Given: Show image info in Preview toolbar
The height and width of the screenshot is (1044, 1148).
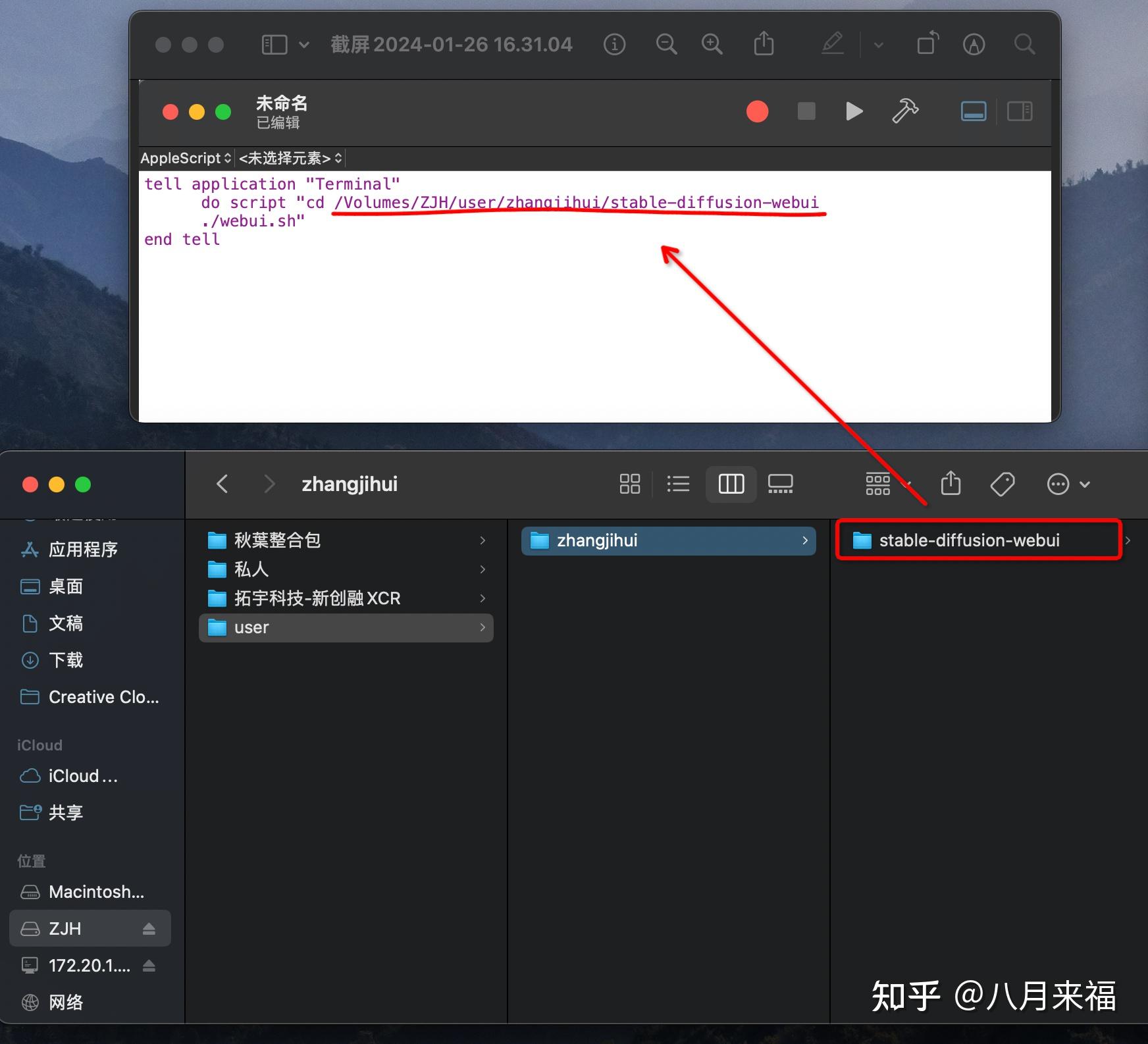Looking at the screenshot, I should (x=614, y=45).
